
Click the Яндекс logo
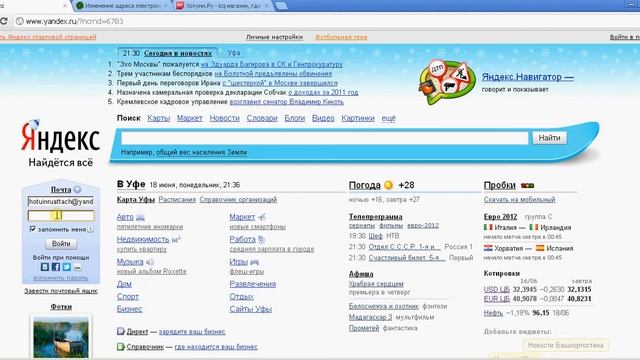(x=60, y=136)
